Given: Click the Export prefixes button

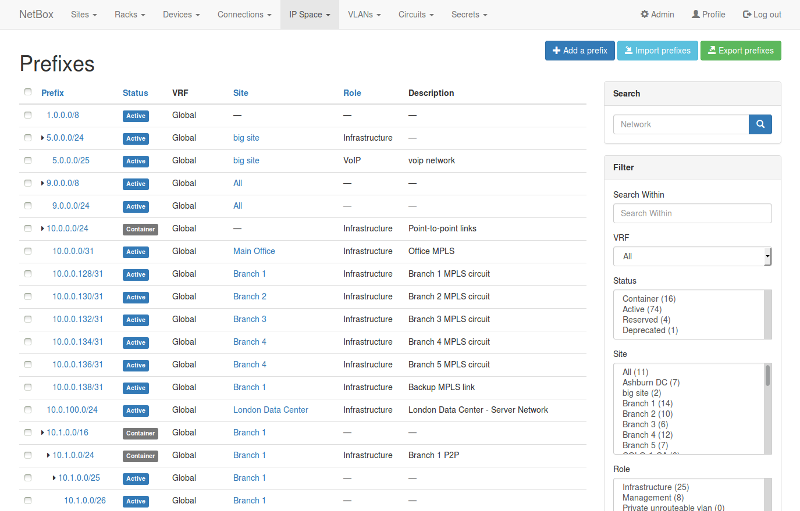Looking at the screenshot, I should 740,50.
